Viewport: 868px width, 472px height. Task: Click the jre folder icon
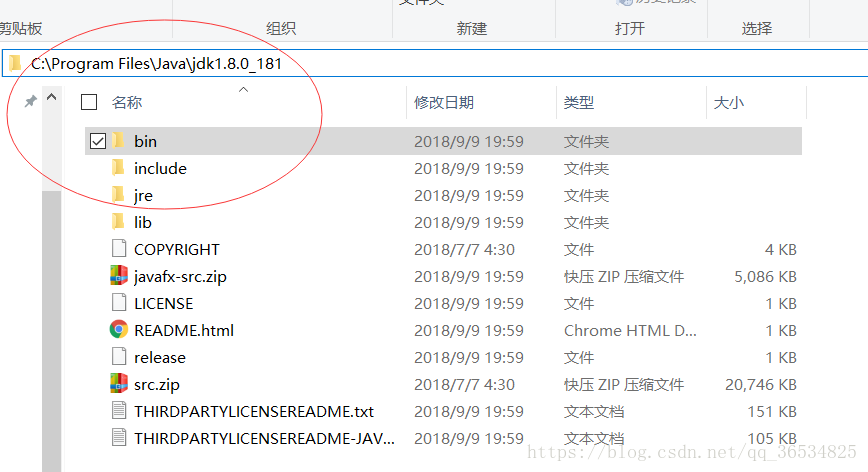[118, 195]
